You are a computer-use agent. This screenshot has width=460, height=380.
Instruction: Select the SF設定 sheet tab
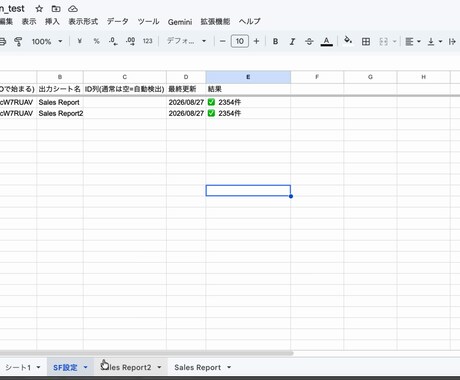pos(65,368)
